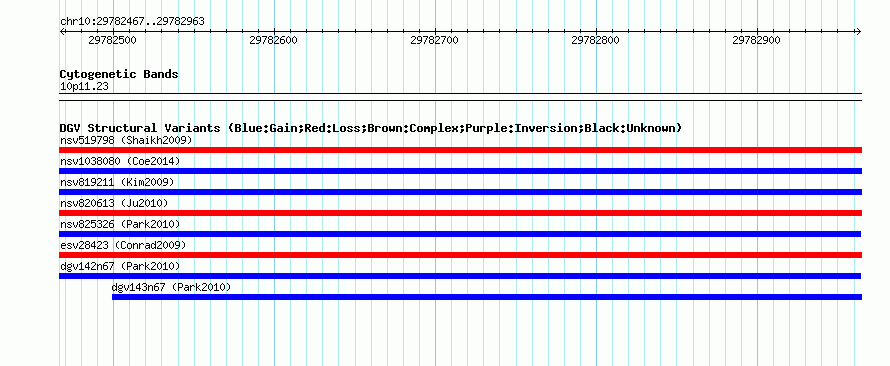Open variant label nsv819211 (Kim2009)
Image resolution: width=890 pixels, height=366 pixels.
[117, 182]
